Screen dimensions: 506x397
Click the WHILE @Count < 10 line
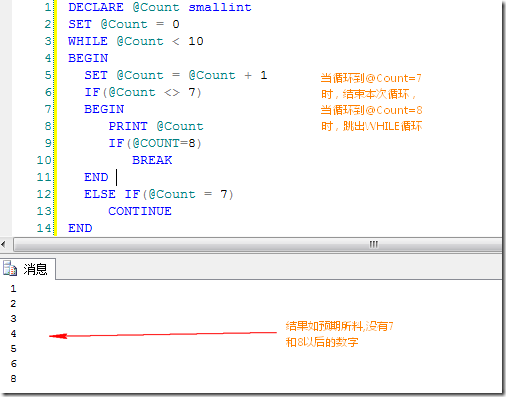tap(136, 41)
